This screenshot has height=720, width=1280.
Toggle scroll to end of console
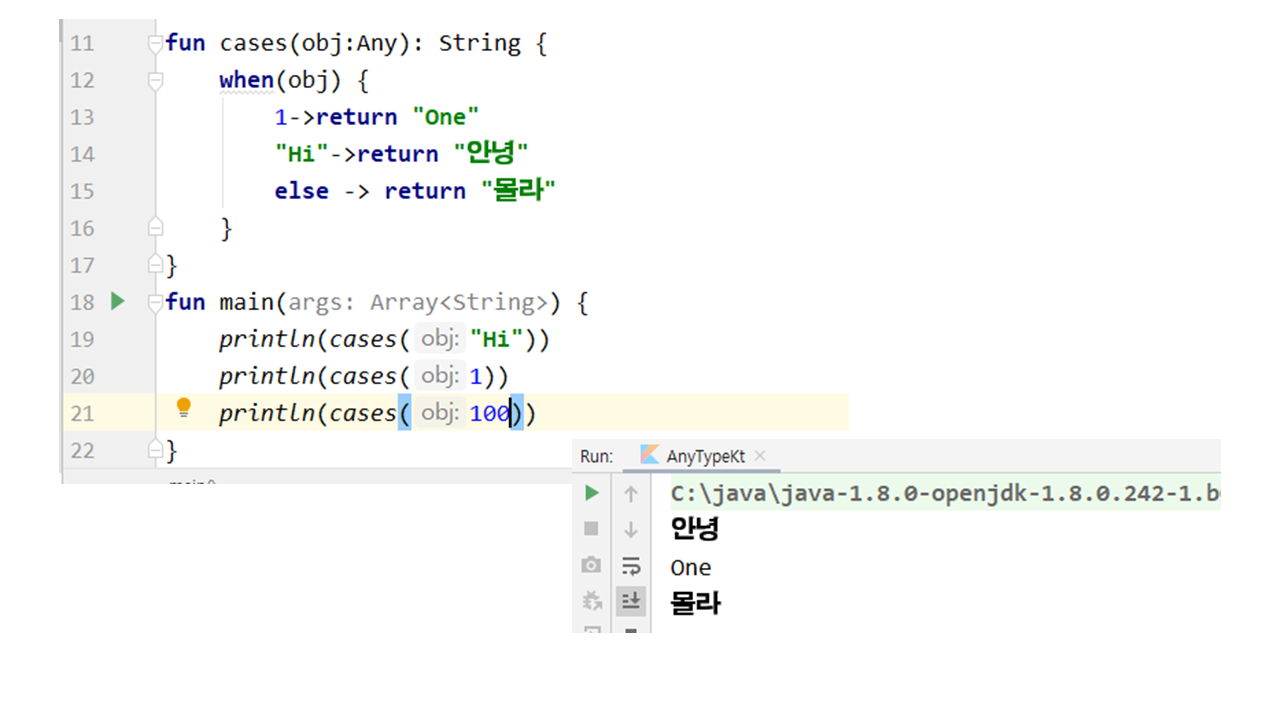click(x=631, y=601)
